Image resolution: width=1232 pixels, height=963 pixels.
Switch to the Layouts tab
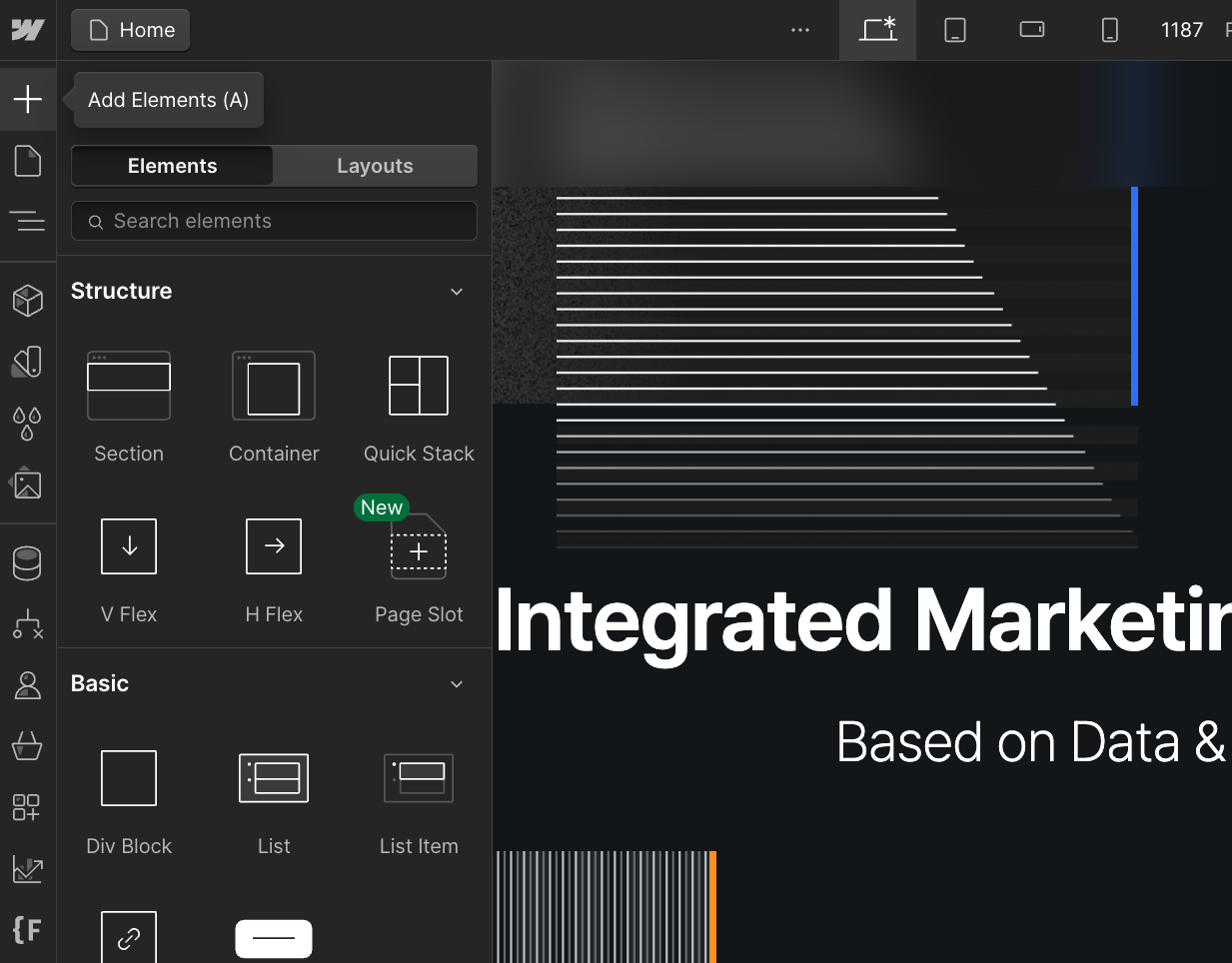point(375,166)
